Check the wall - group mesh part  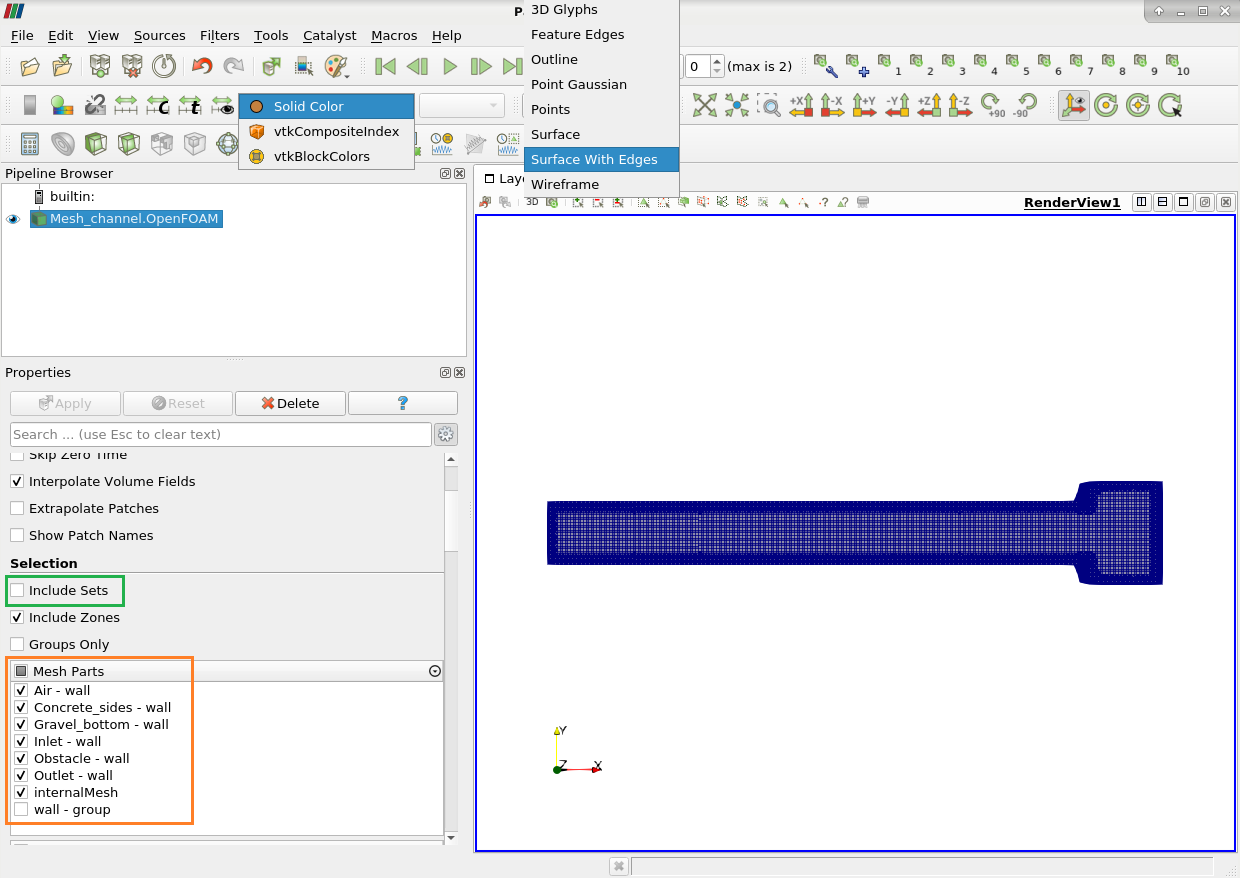tap(21, 810)
